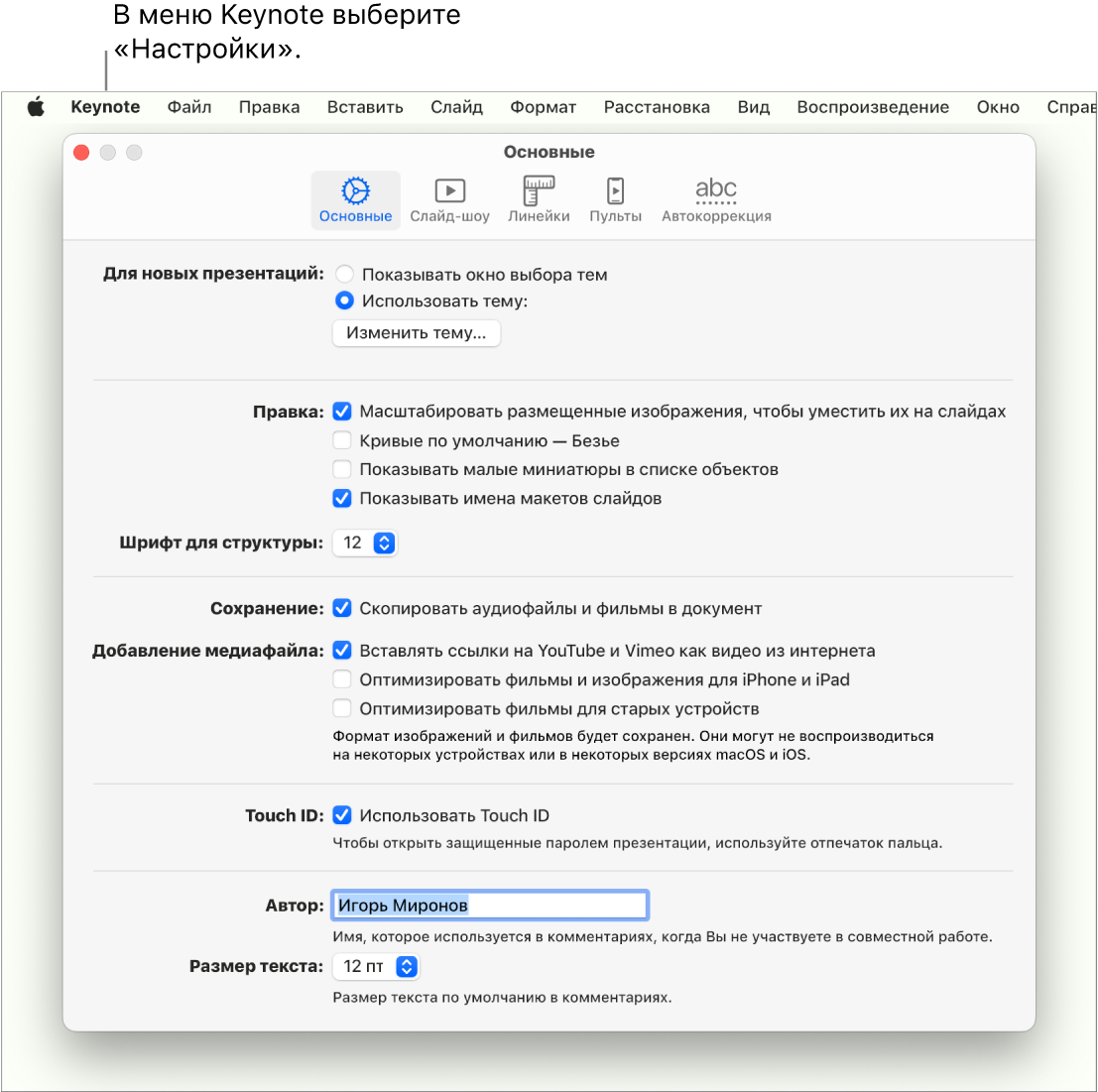
Task: Open the Слайд menu
Action: [456, 107]
